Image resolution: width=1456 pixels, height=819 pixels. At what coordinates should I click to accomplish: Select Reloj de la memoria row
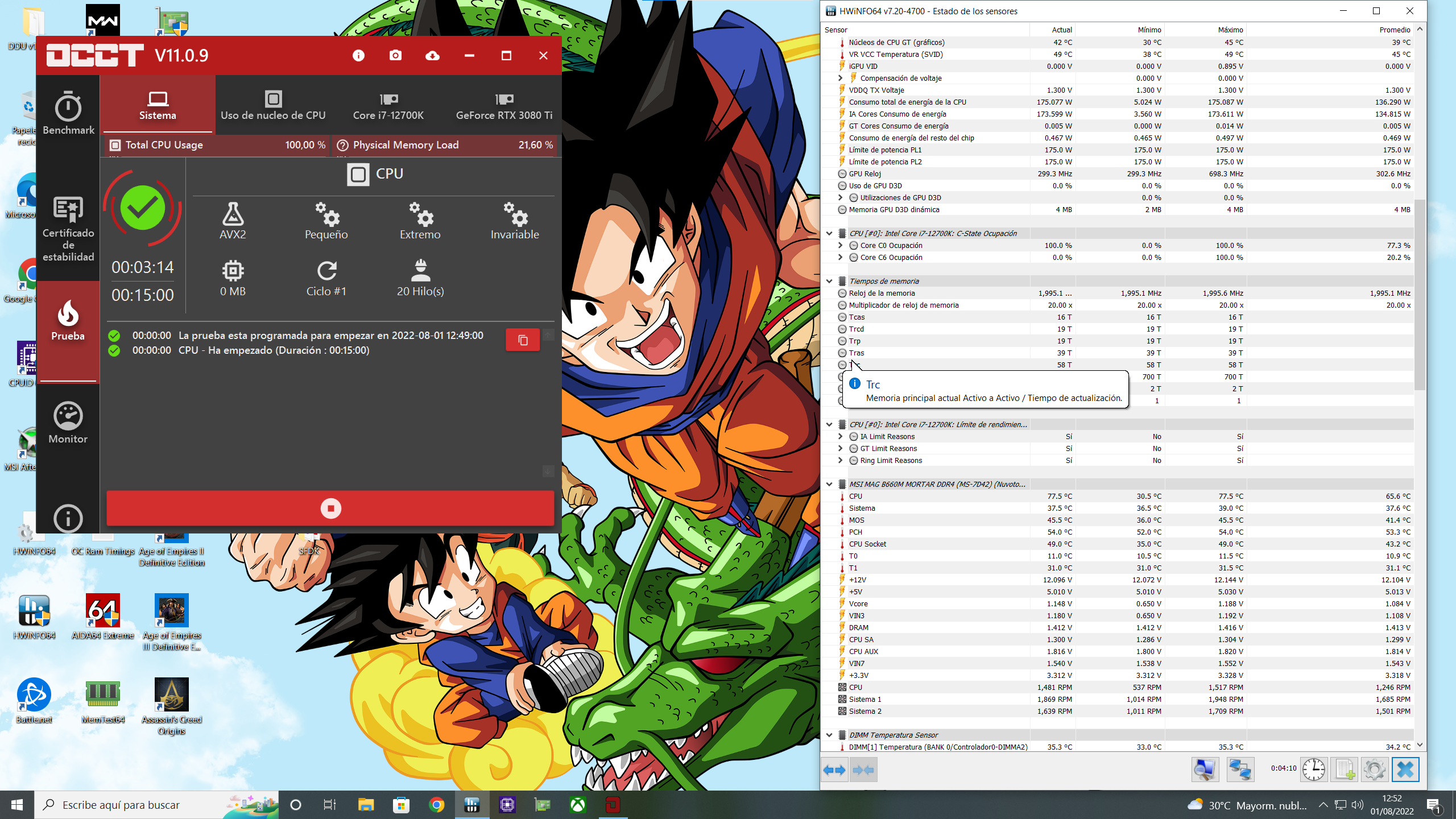(x=1118, y=293)
